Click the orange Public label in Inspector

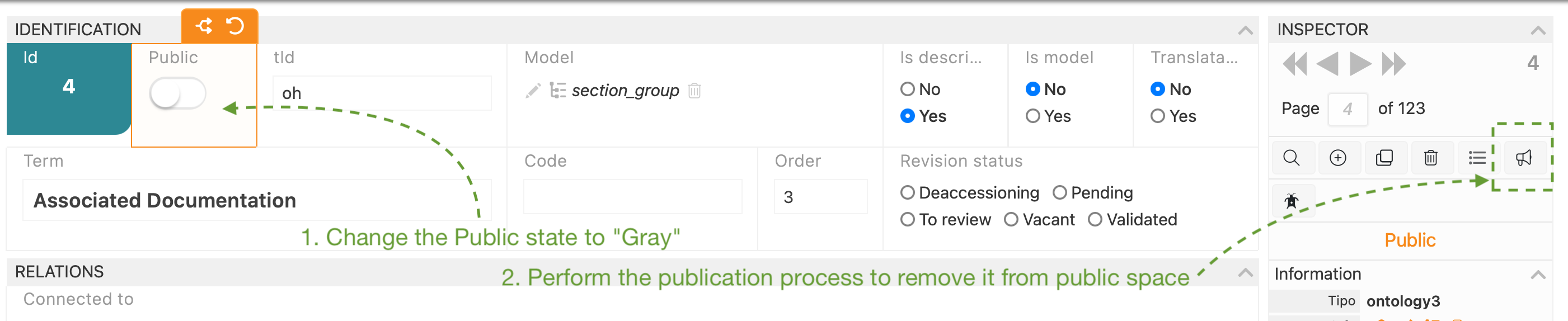coord(1410,240)
